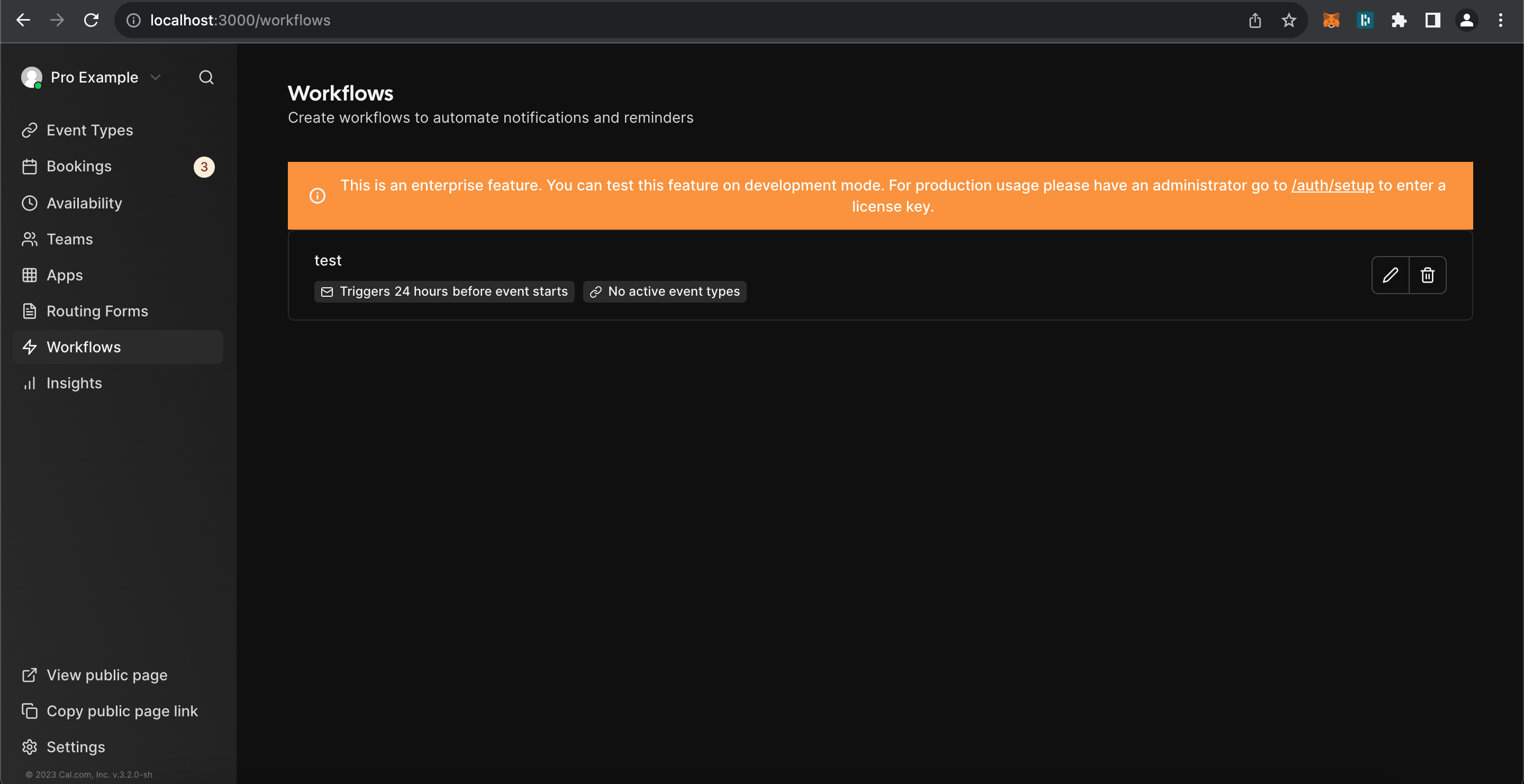Open the MetaMask extension in the toolbar
Image resolution: width=1524 pixels, height=784 pixels.
coord(1331,20)
